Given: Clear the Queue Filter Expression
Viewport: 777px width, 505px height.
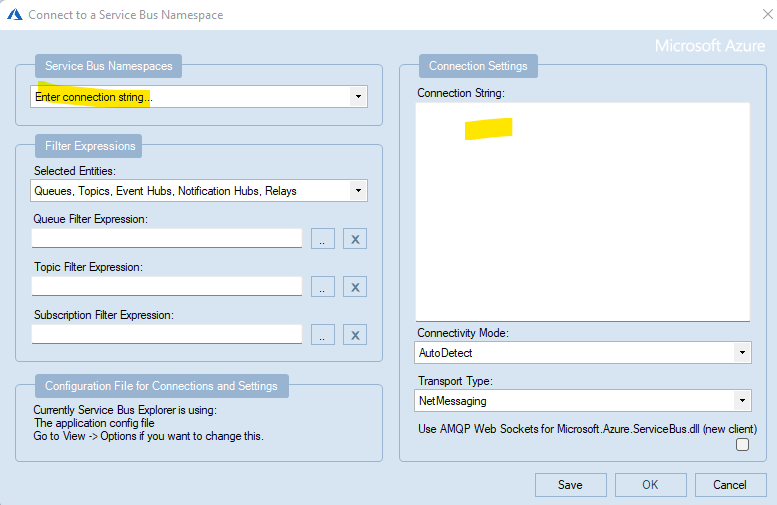Looking at the screenshot, I should (x=355, y=239).
